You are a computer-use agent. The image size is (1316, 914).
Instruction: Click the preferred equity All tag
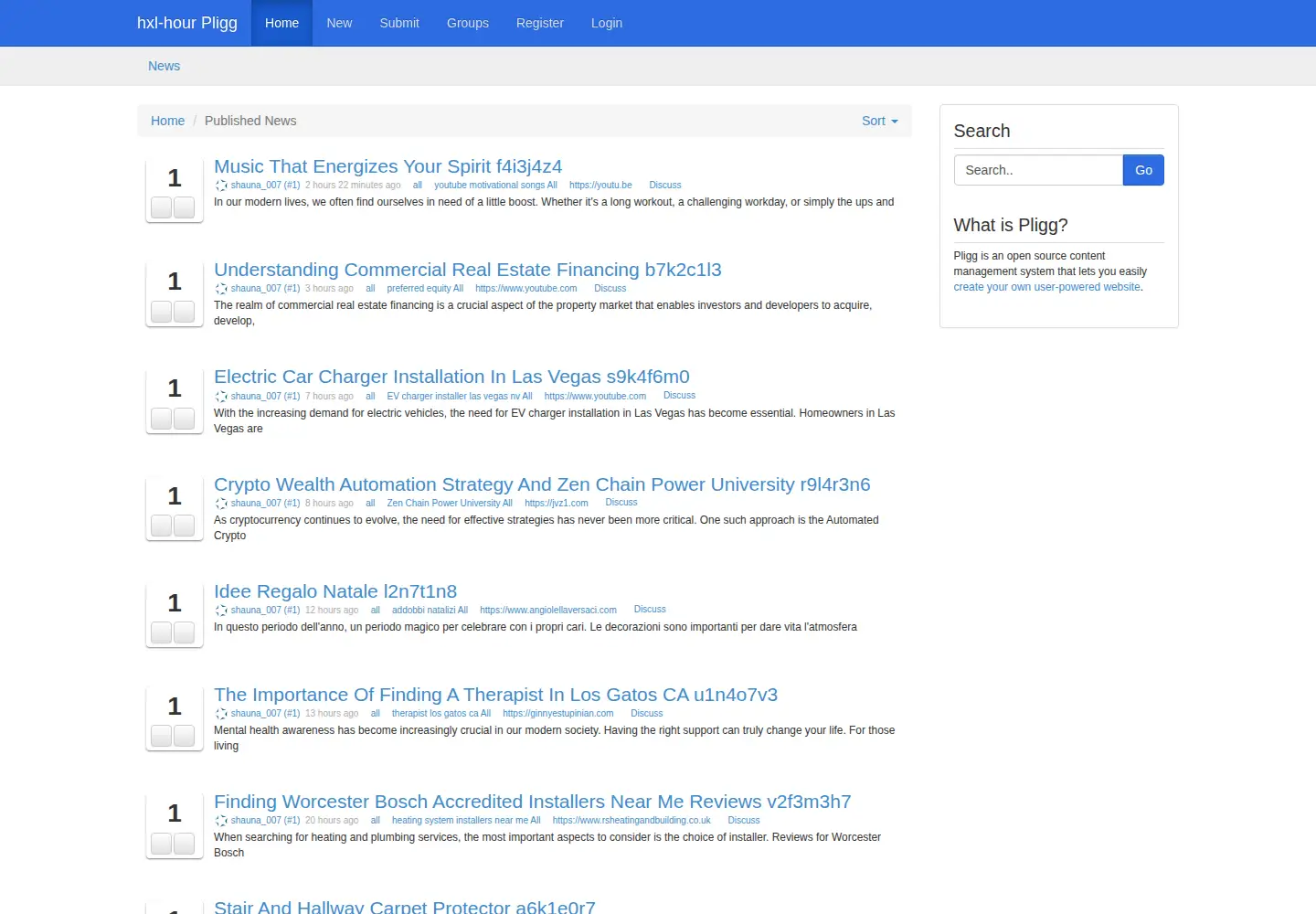[425, 289]
